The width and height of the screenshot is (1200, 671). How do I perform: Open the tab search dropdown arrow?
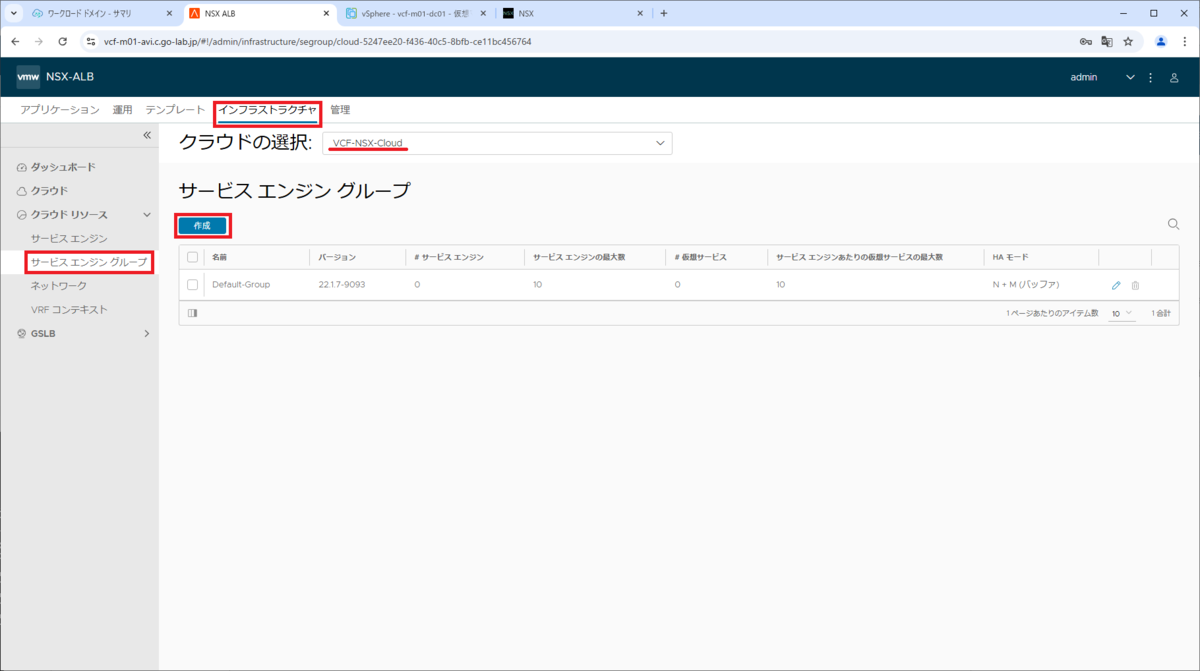(x=14, y=13)
